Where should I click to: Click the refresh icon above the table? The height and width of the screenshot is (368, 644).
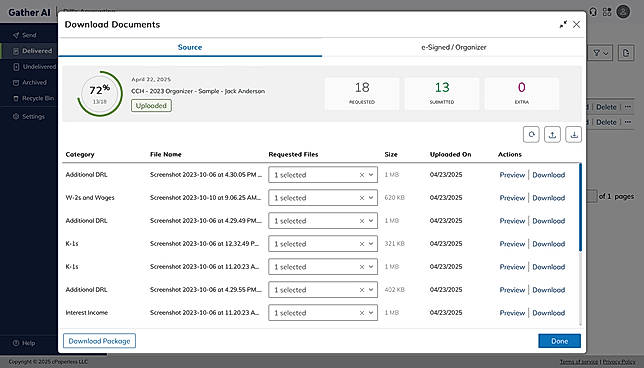pyautogui.click(x=531, y=135)
